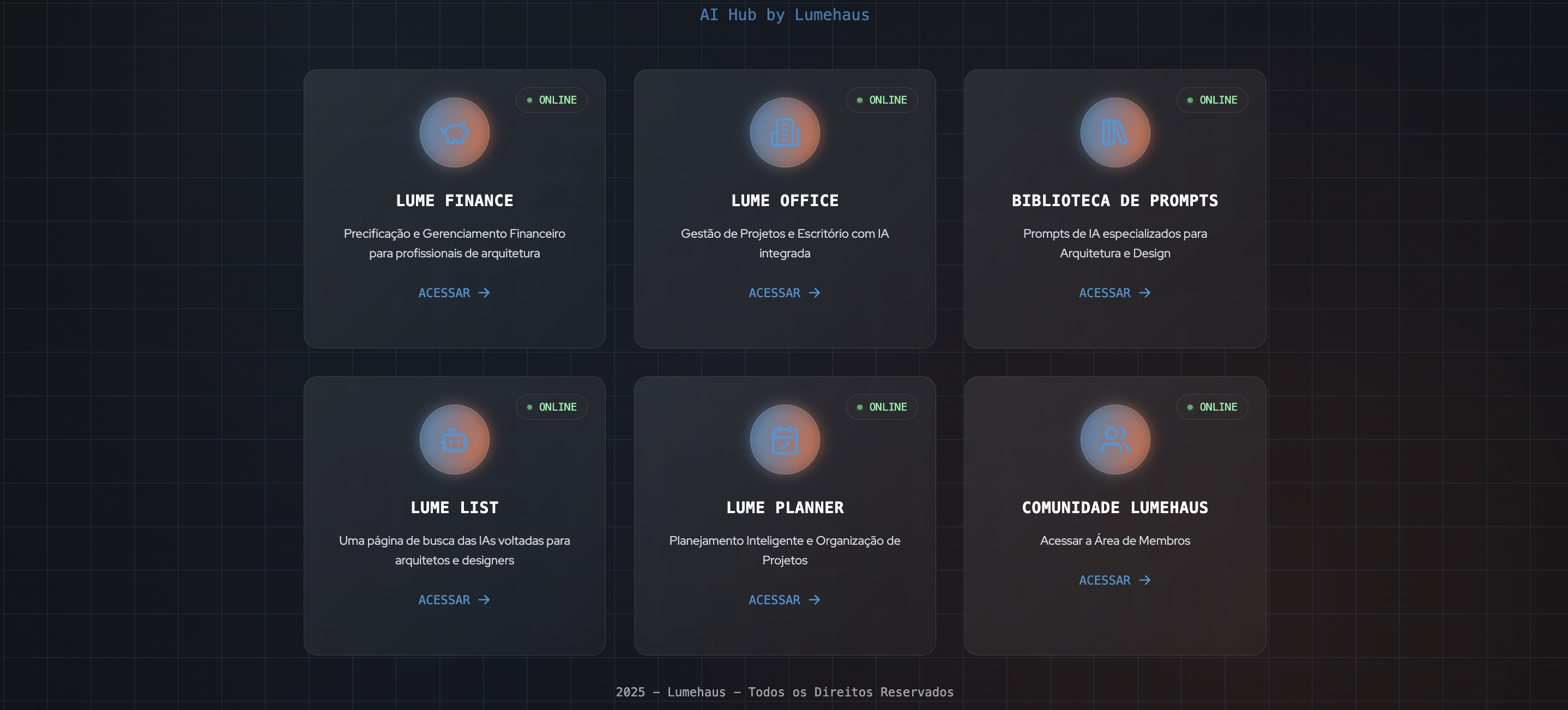Click the Todos os Direitos Reservados footer text
This screenshot has height=710, width=1568.
pyautogui.click(x=851, y=692)
